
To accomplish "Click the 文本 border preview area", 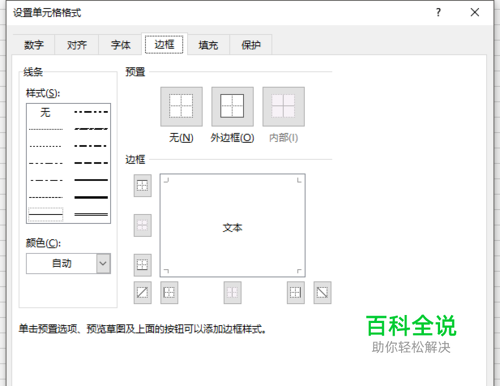I will [232, 225].
